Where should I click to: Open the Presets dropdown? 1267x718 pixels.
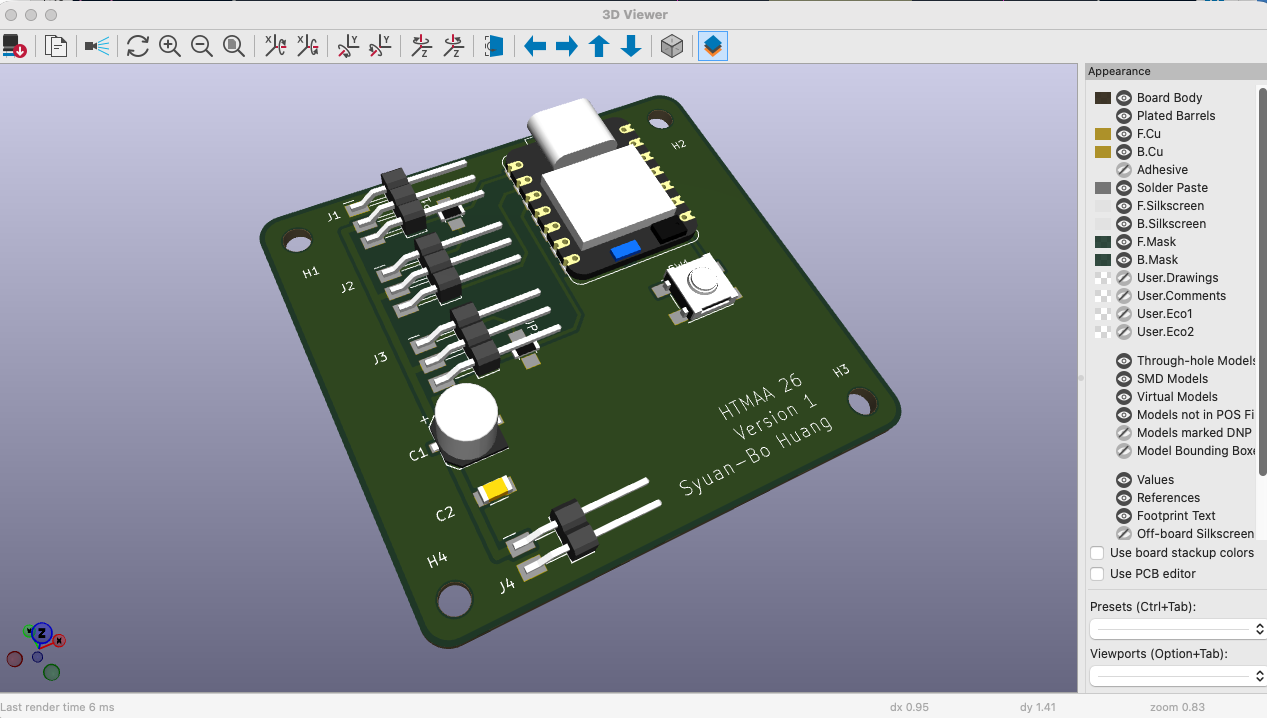tap(1177, 629)
